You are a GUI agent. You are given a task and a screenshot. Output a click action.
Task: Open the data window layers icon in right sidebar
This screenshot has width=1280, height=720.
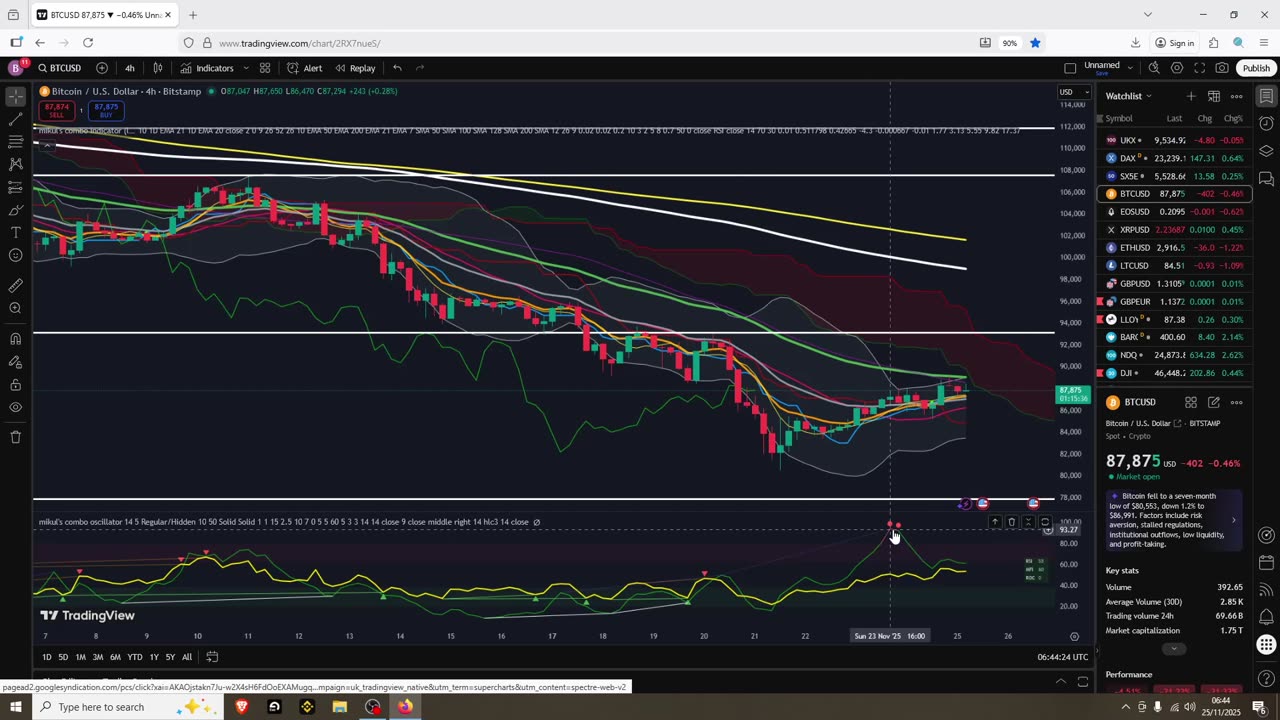[x=1266, y=151]
